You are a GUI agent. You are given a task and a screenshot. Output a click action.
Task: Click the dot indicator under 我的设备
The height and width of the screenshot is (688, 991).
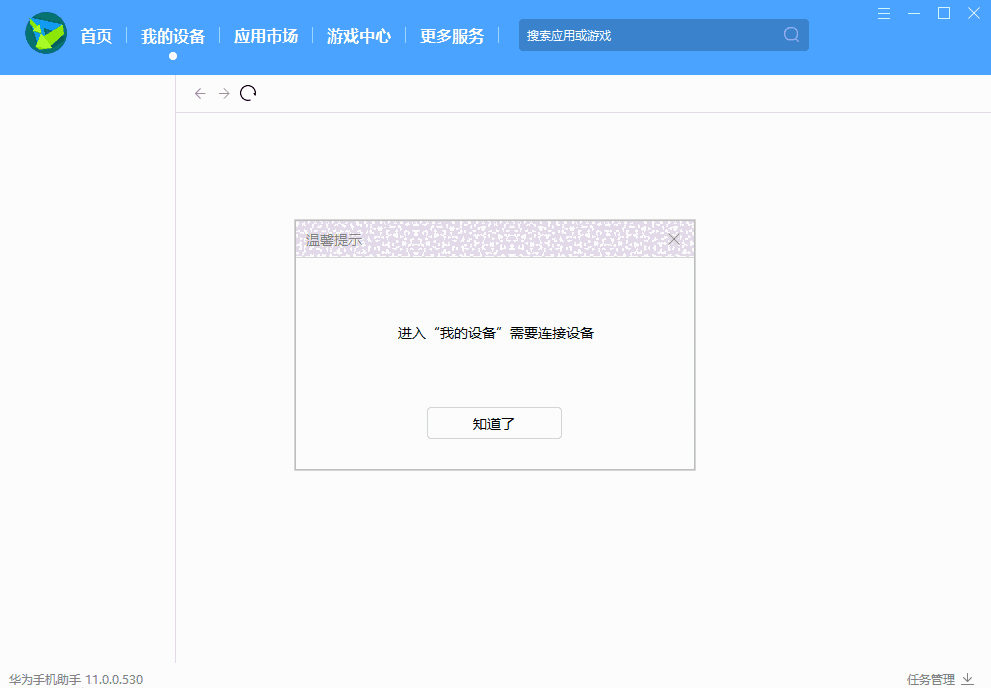click(172, 56)
